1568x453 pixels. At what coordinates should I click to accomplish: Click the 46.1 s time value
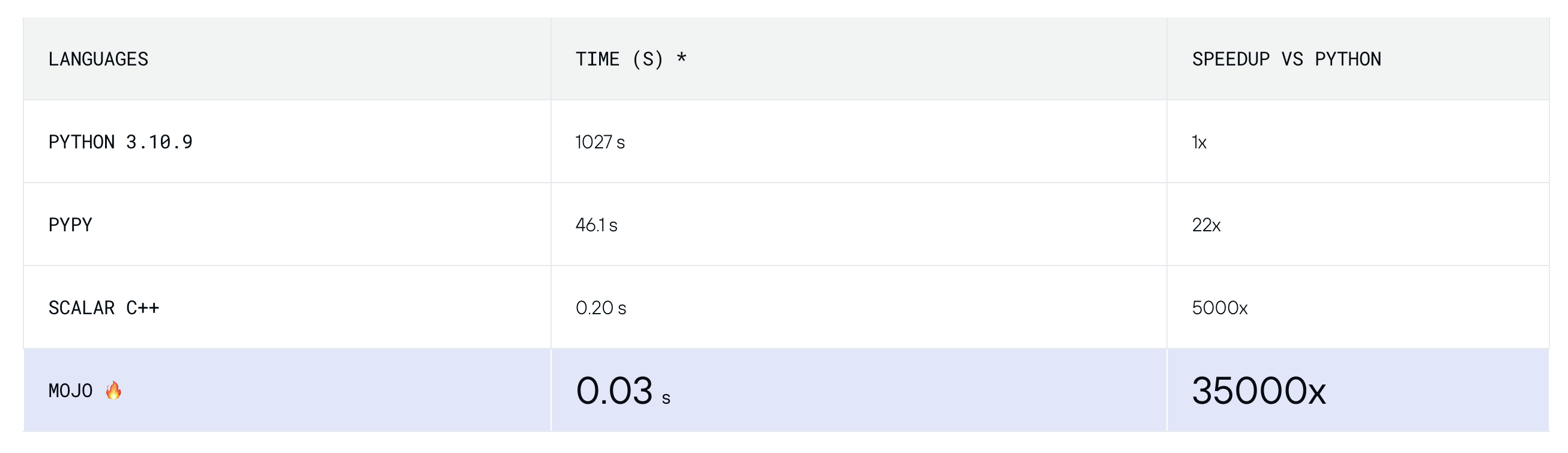(x=596, y=225)
